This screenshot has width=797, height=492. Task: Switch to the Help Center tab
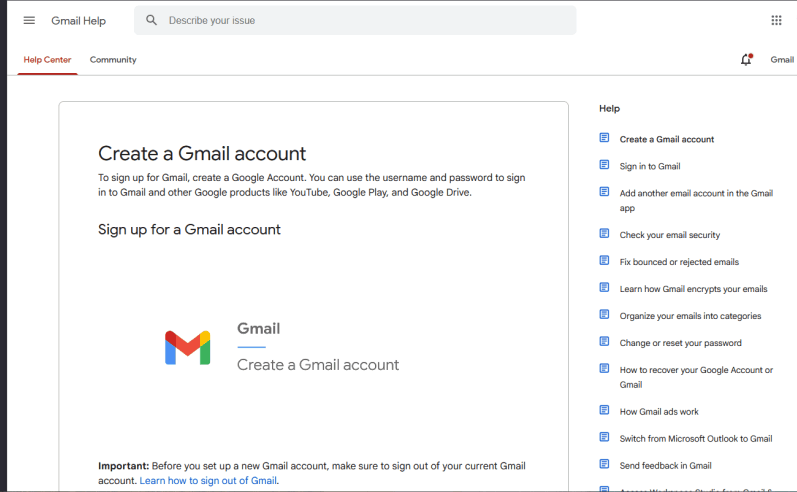coord(47,60)
